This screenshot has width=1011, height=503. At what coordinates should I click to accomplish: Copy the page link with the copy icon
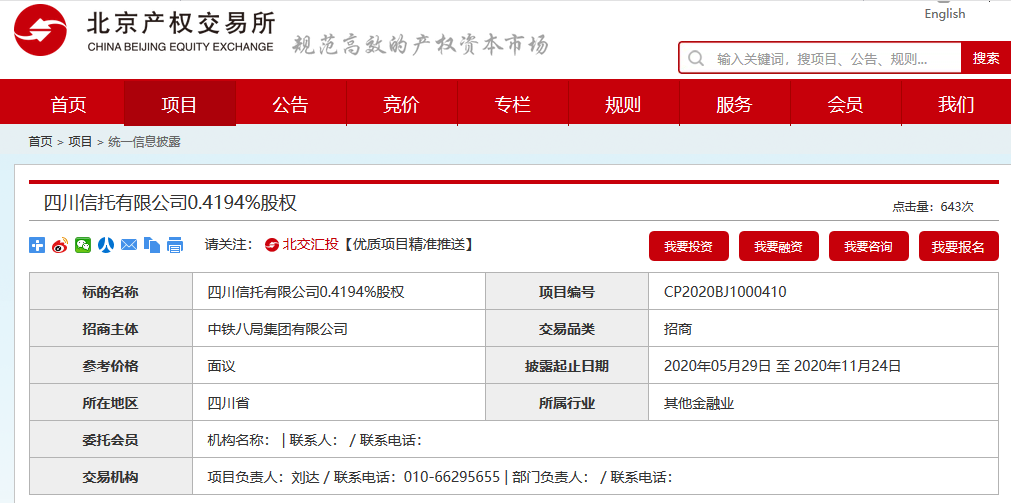point(152,245)
